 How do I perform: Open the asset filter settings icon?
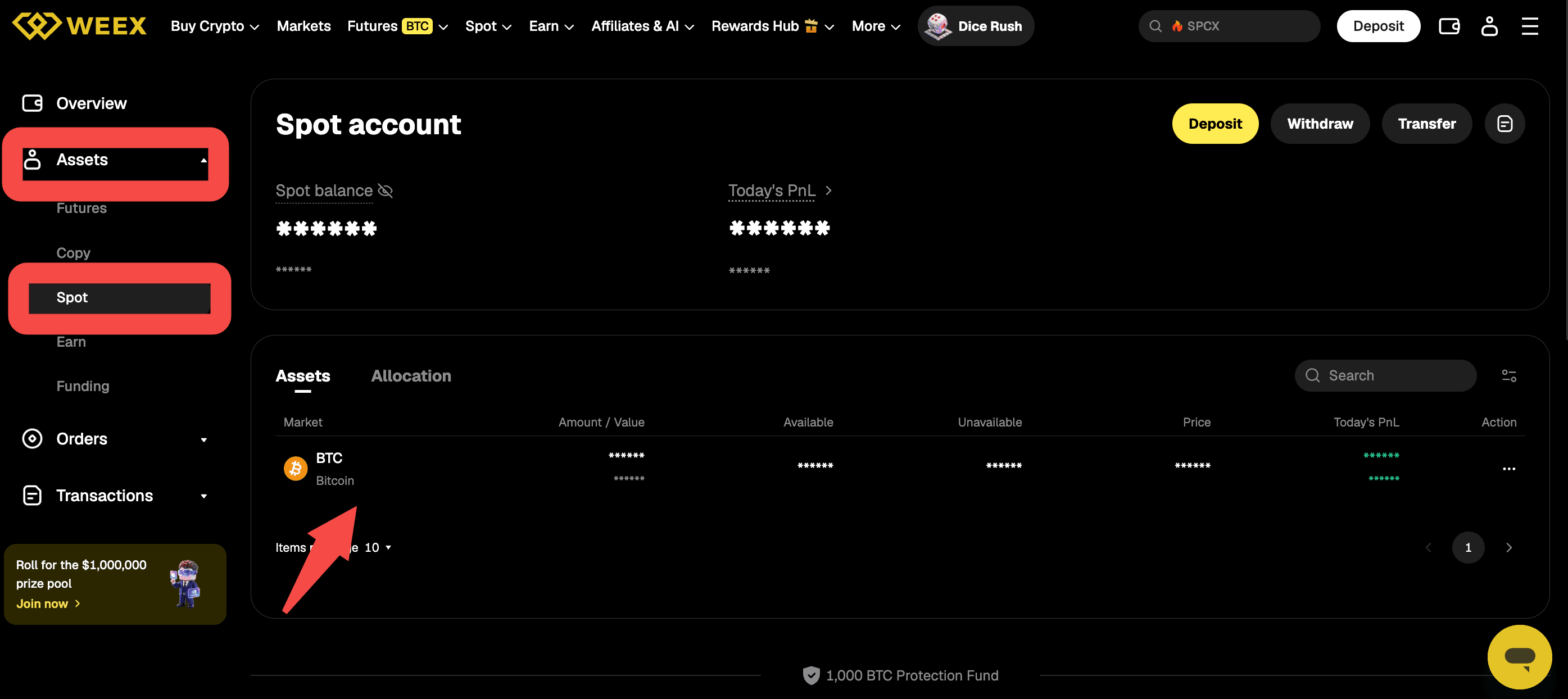click(1508, 375)
